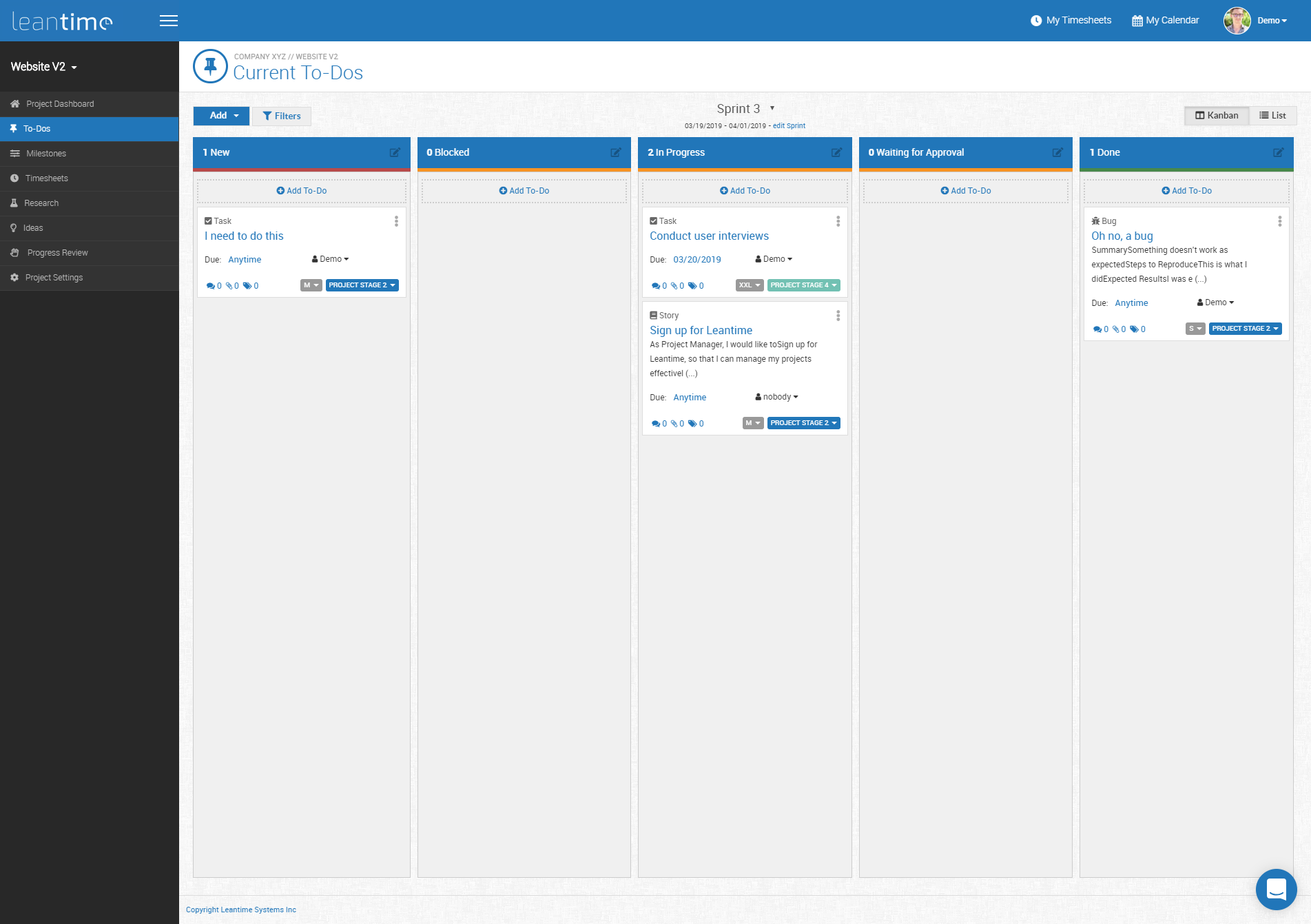Change effort S on 'Oh no, a bug'

point(1195,329)
